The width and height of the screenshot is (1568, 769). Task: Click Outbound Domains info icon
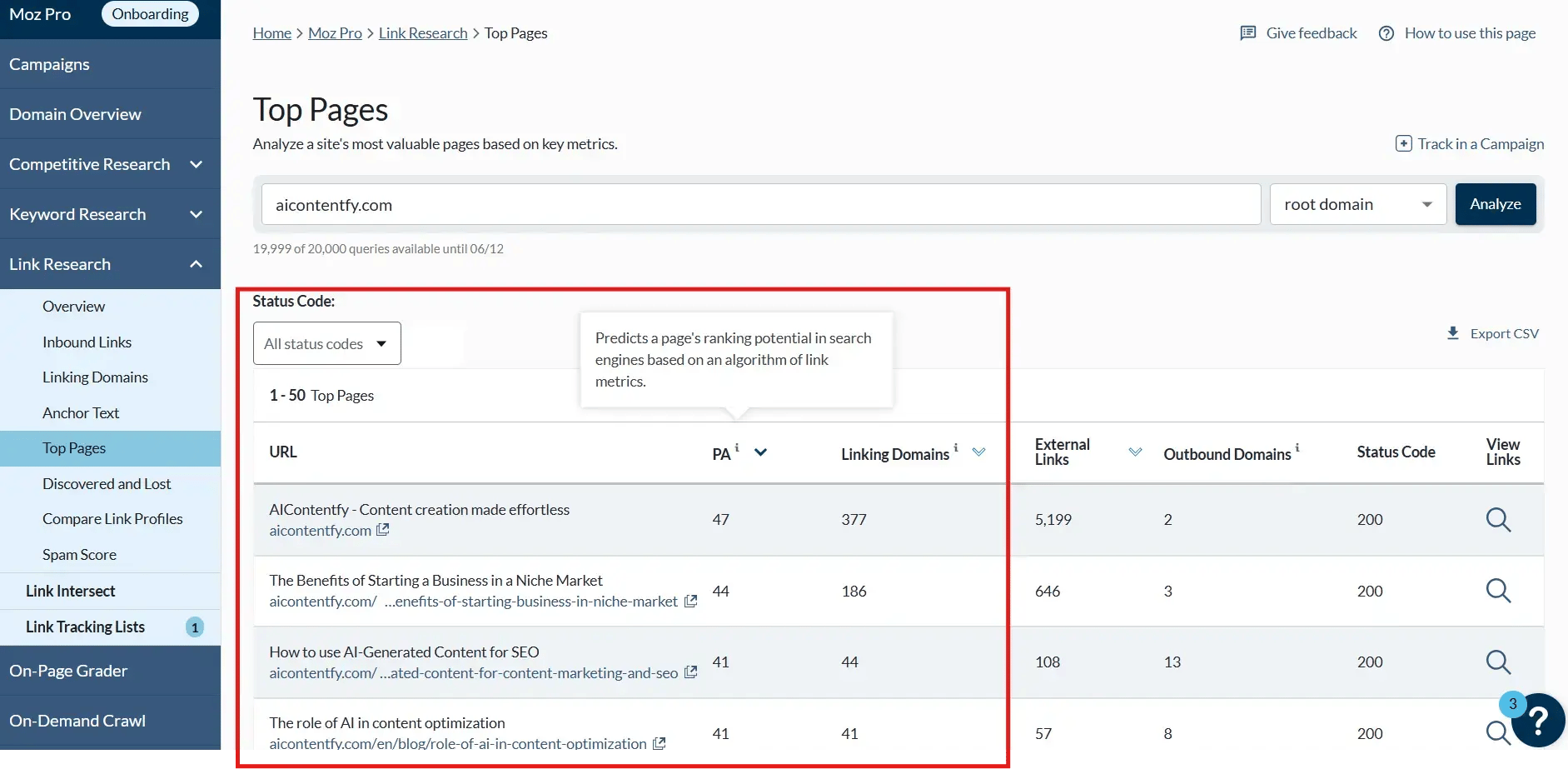(1297, 447)
